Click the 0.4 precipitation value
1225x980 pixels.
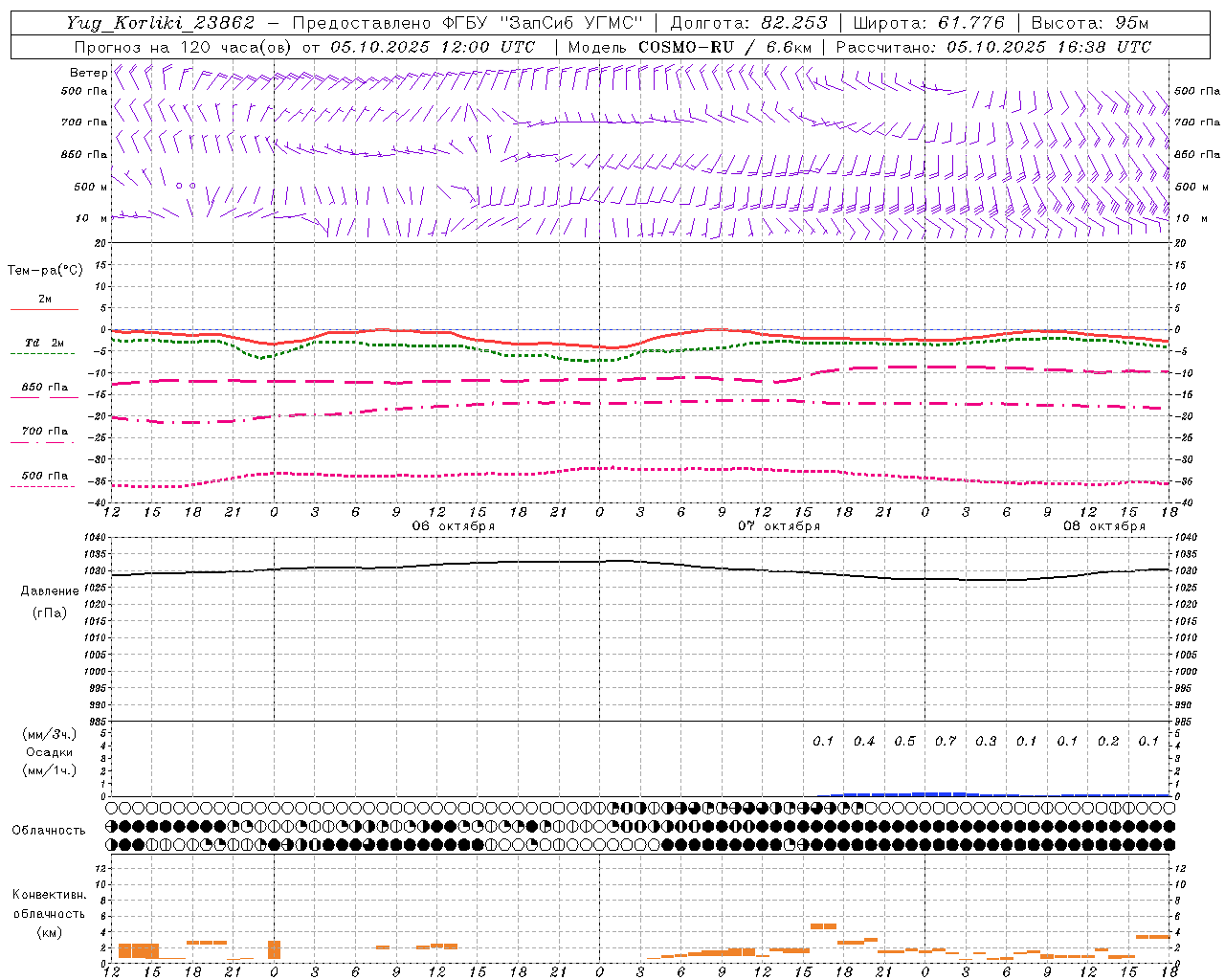click(x=864, y=742)
